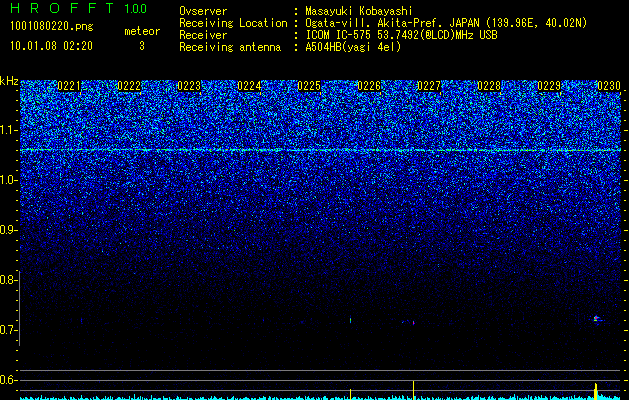Click the version number 1.0.0

(135, 9)
